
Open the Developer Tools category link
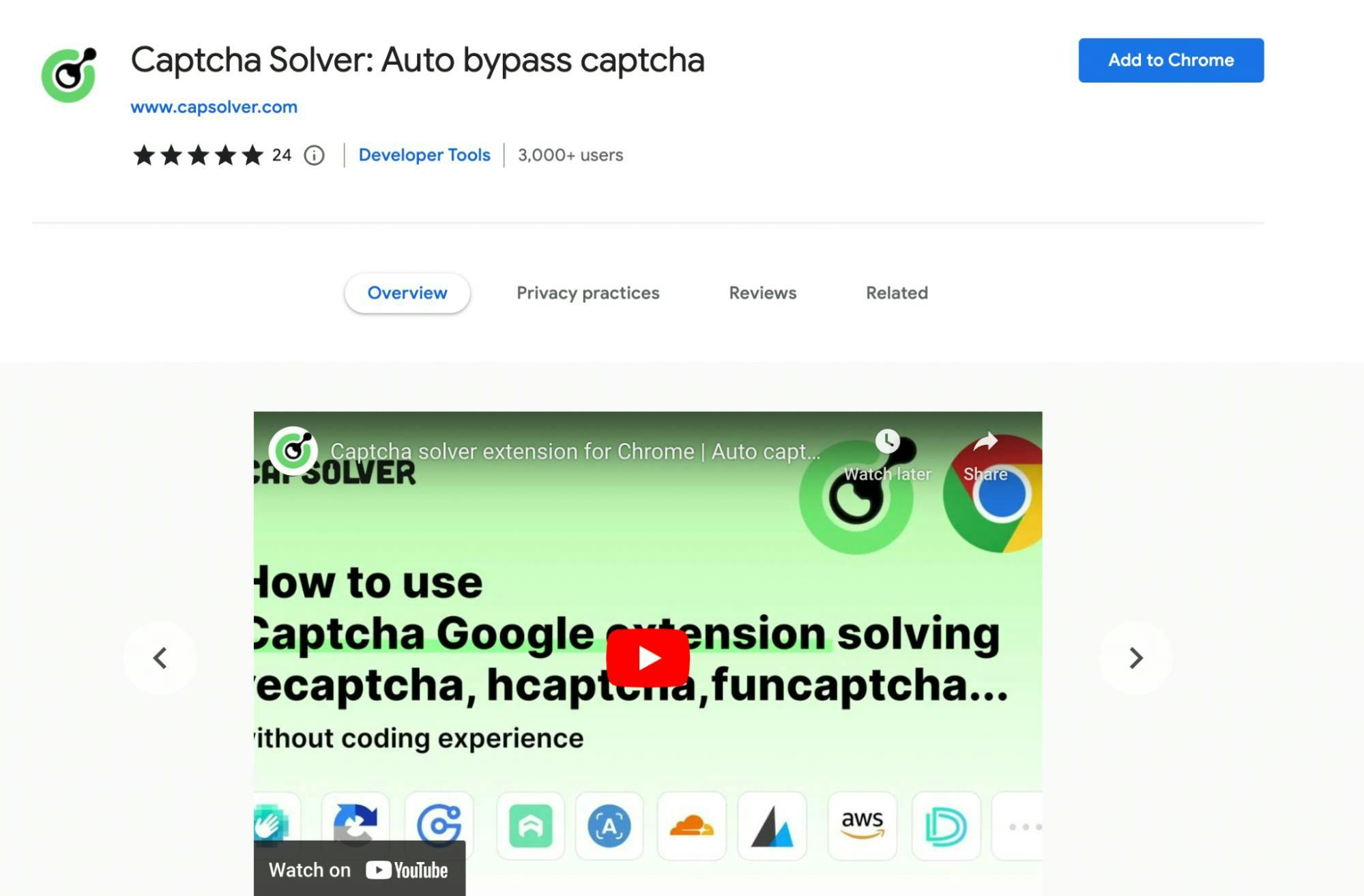click(x=424, y=155)
